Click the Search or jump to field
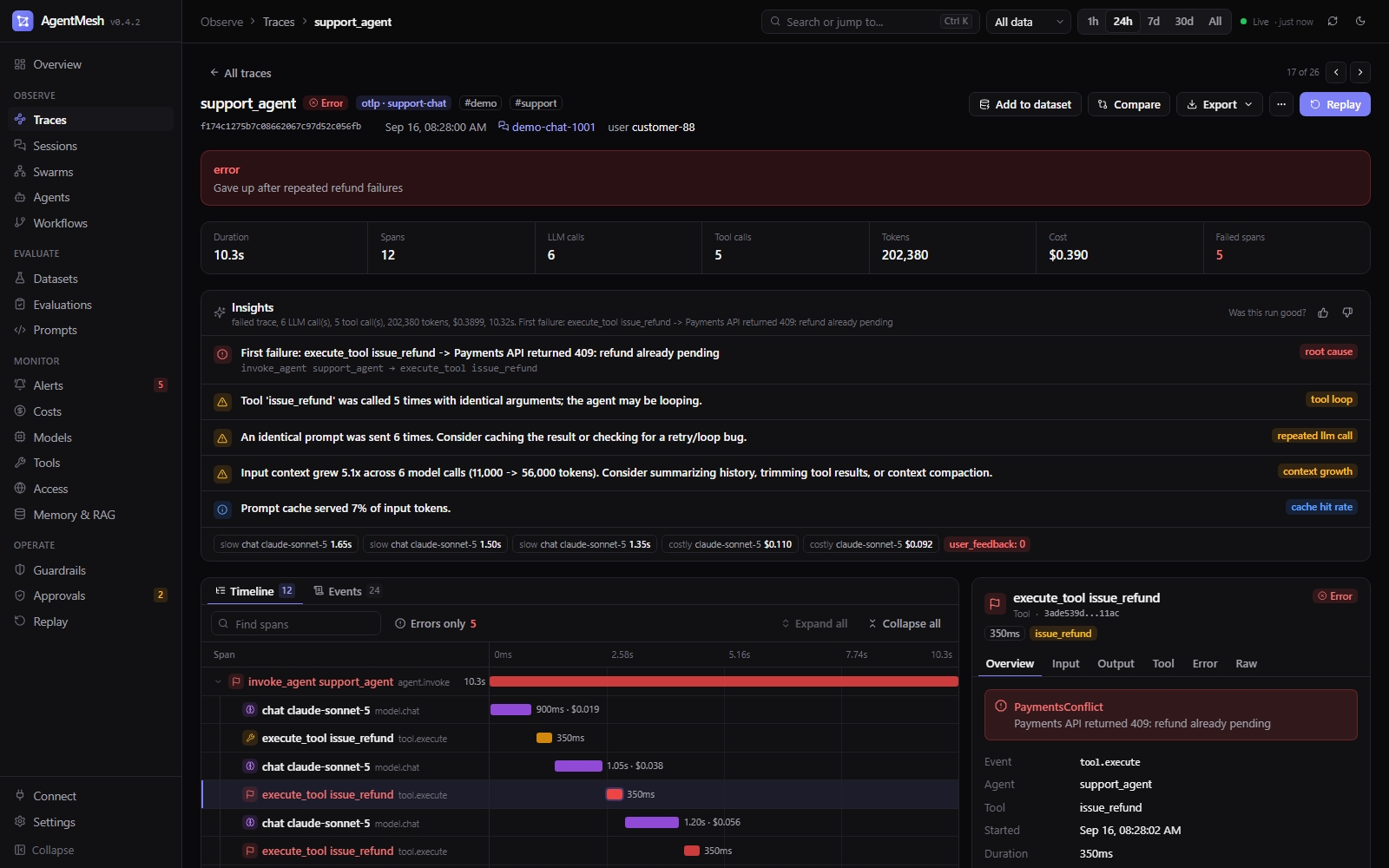The height and width of the screenshot is (868, 1389). click(x=871, y=22)
